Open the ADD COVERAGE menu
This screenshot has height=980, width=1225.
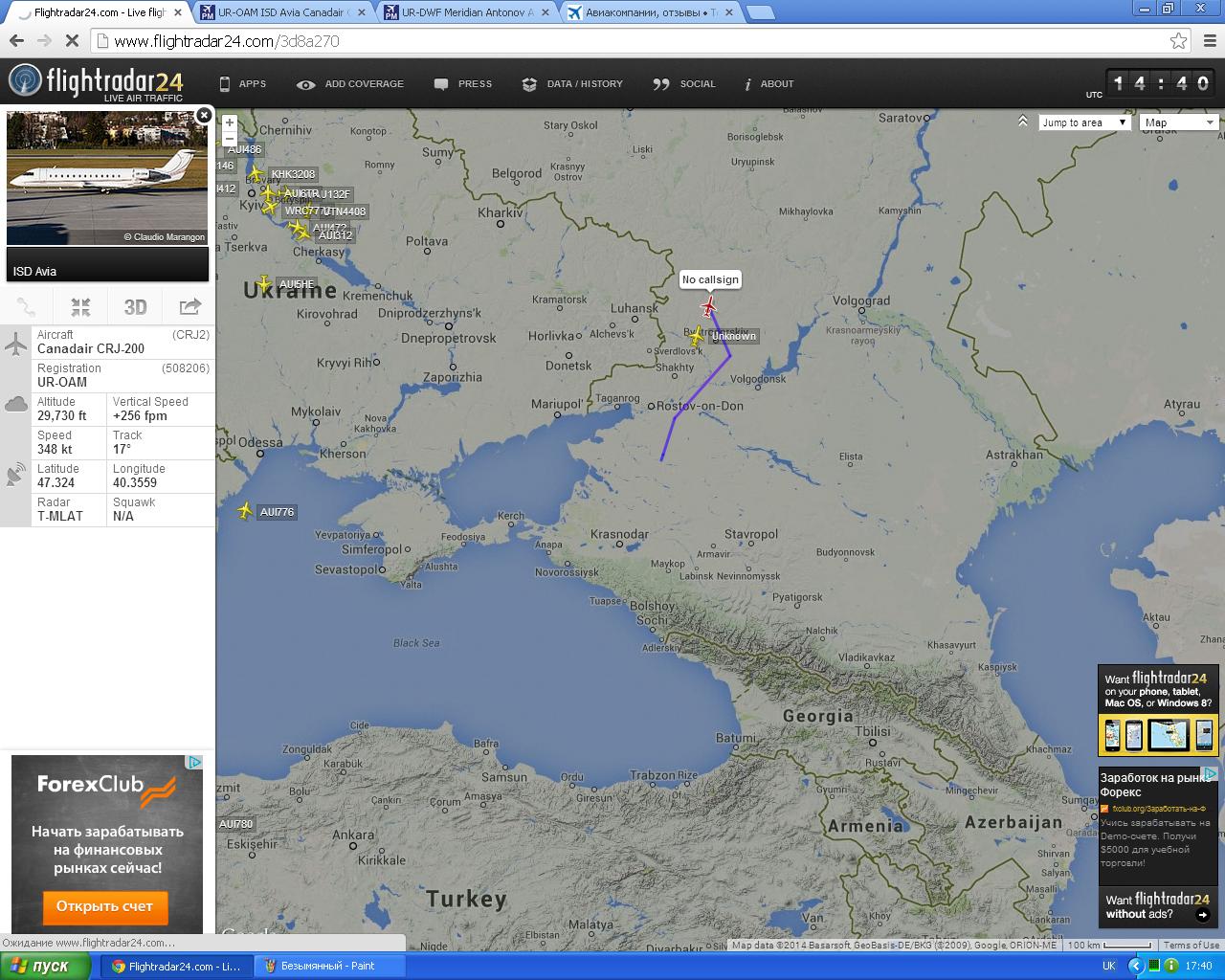[350, 84]
